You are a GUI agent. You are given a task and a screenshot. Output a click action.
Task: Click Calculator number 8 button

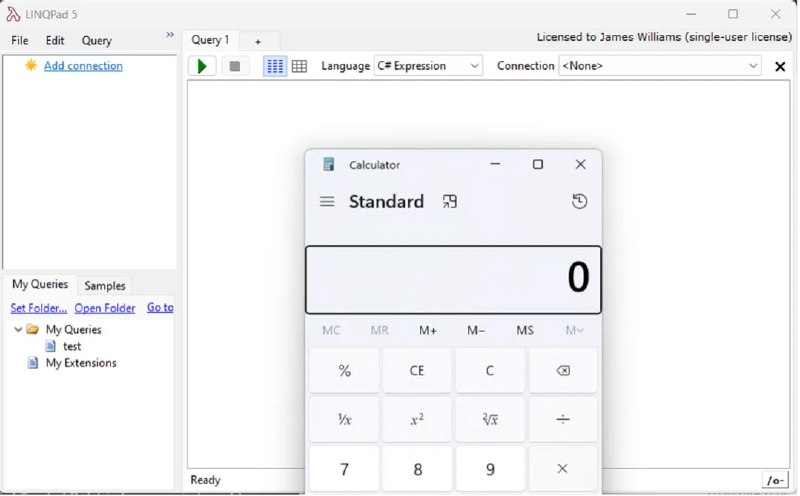click(x=417, y=468)
